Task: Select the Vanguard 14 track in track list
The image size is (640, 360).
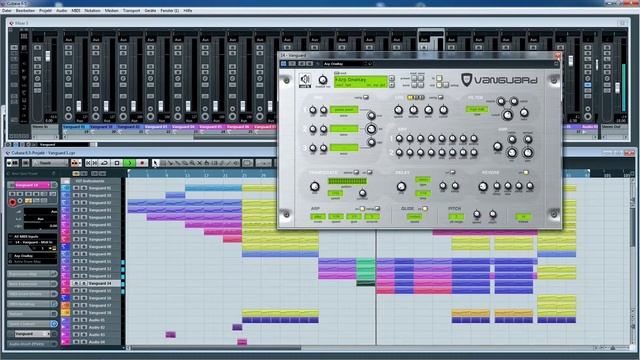Action: 100,283
